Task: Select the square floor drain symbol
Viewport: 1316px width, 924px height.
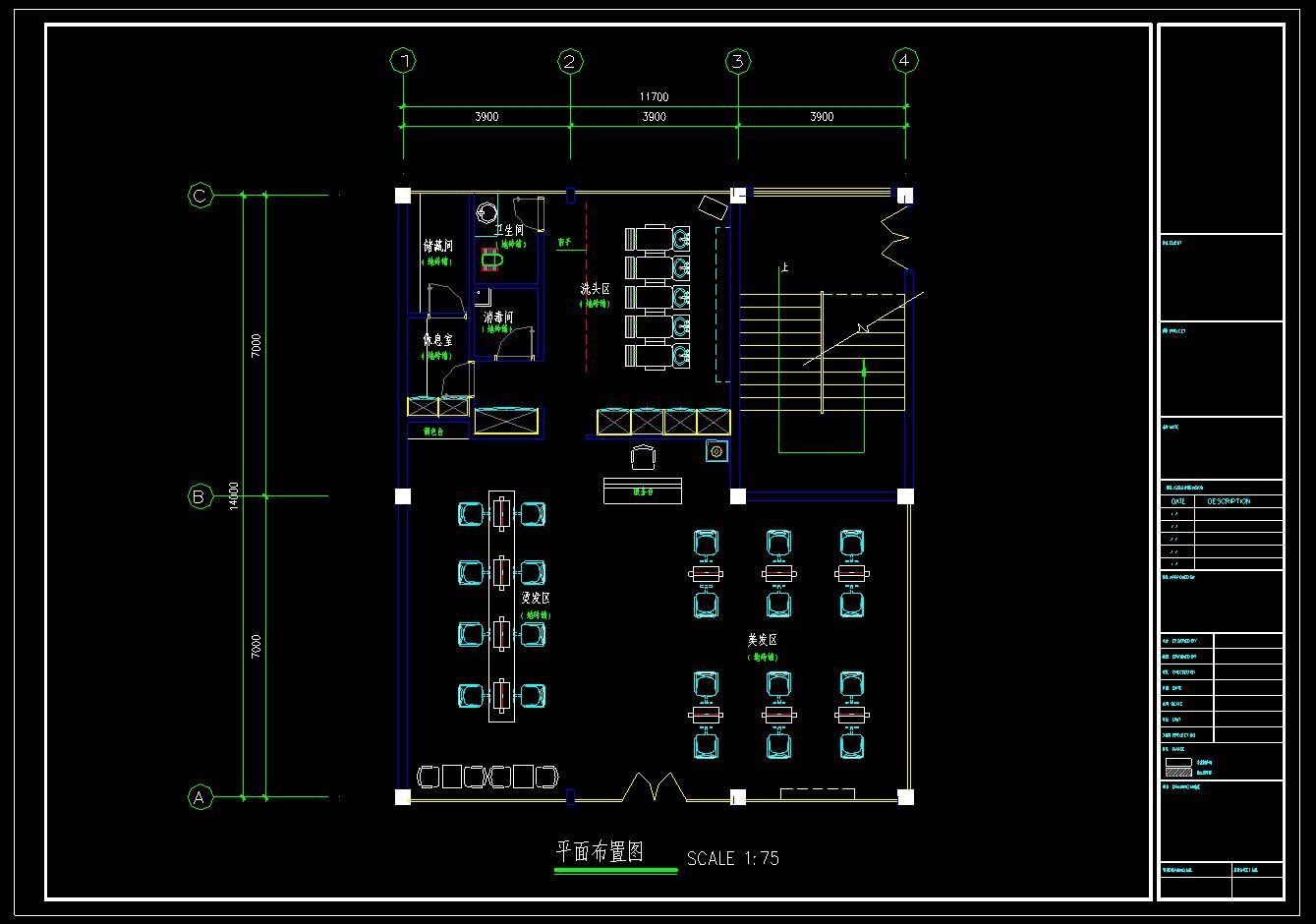Action: [x=716, y=451]
